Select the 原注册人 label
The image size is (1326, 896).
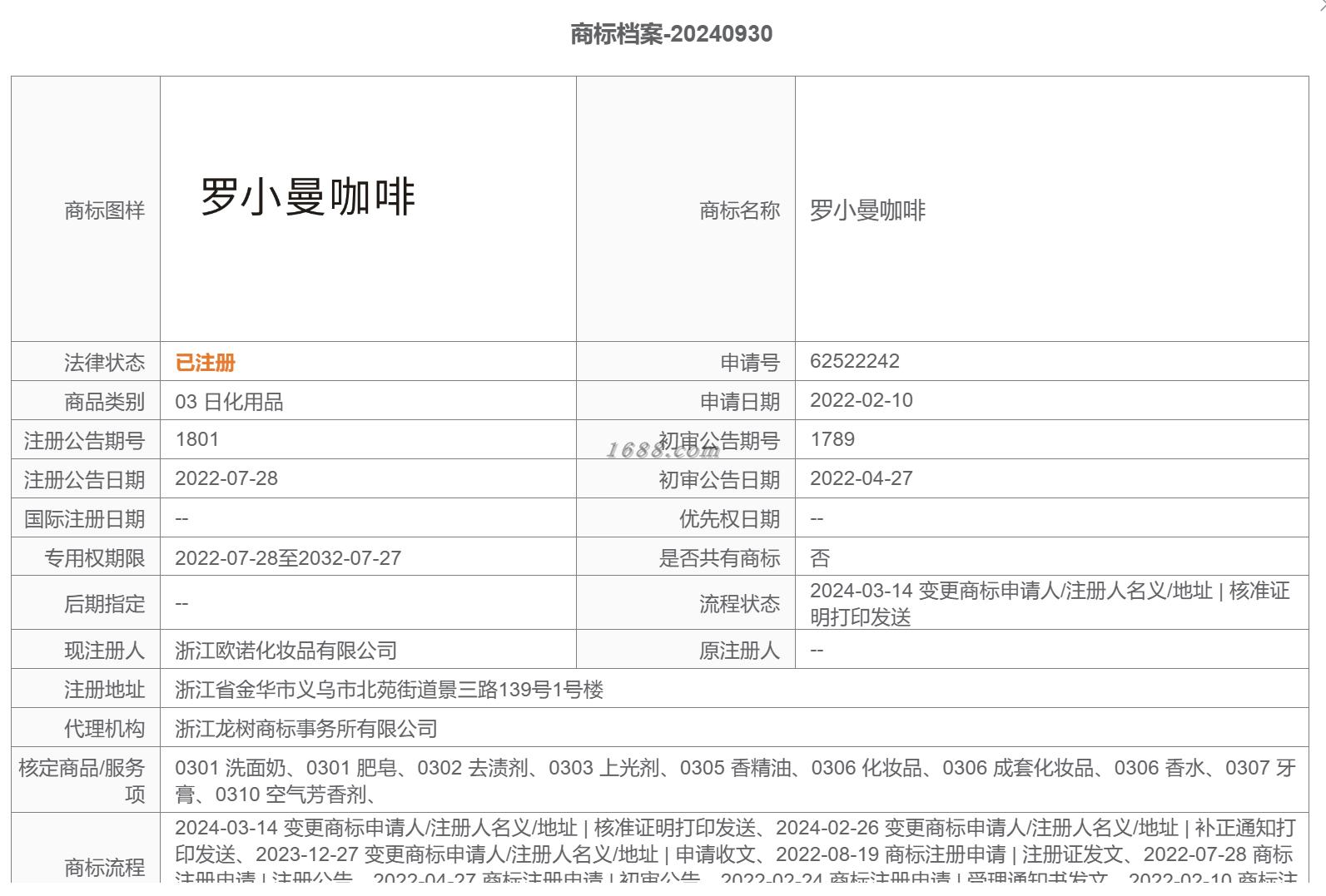click(739, 651)
